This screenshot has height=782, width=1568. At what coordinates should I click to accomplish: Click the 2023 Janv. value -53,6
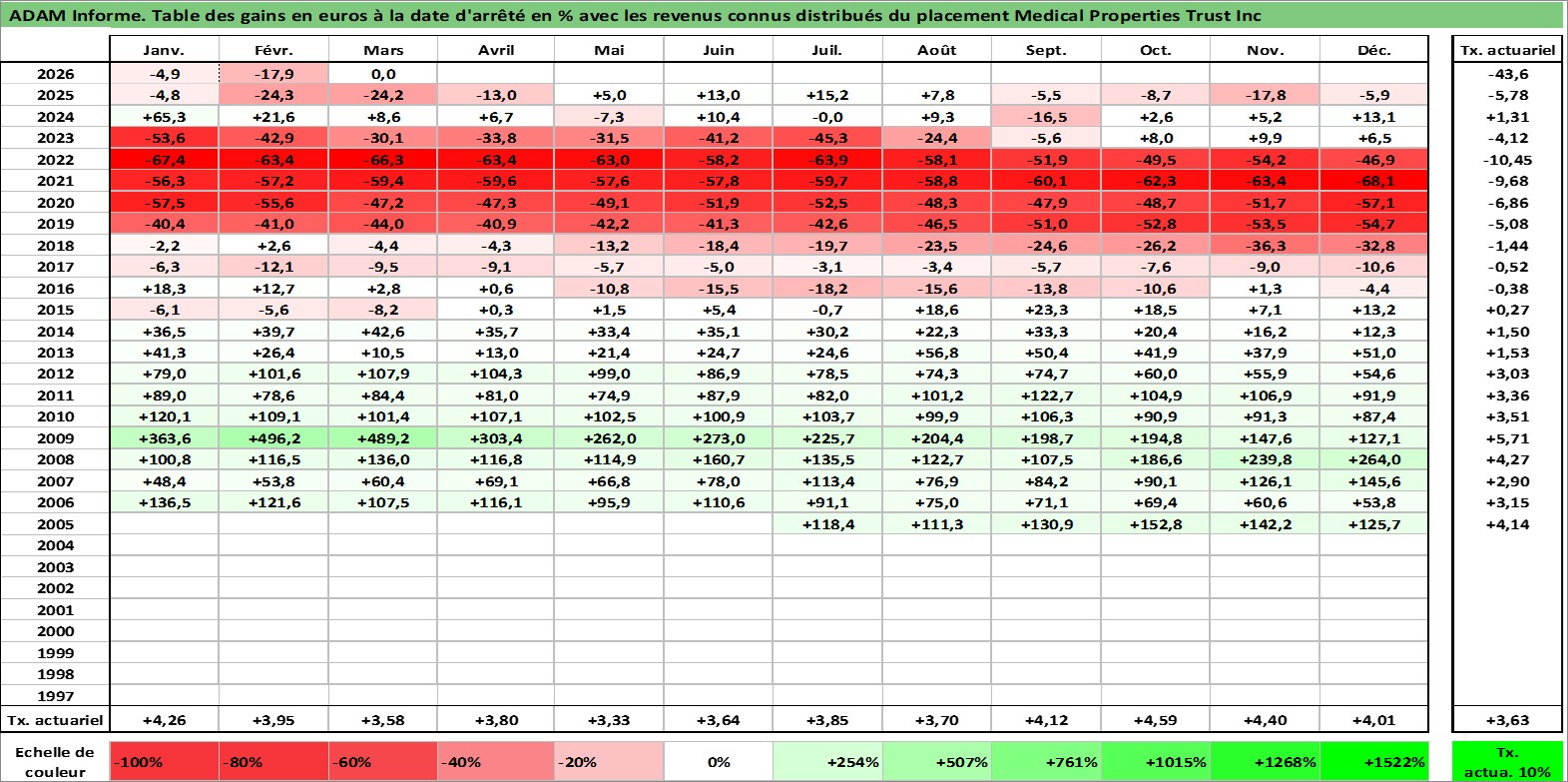tap(164, 138)
